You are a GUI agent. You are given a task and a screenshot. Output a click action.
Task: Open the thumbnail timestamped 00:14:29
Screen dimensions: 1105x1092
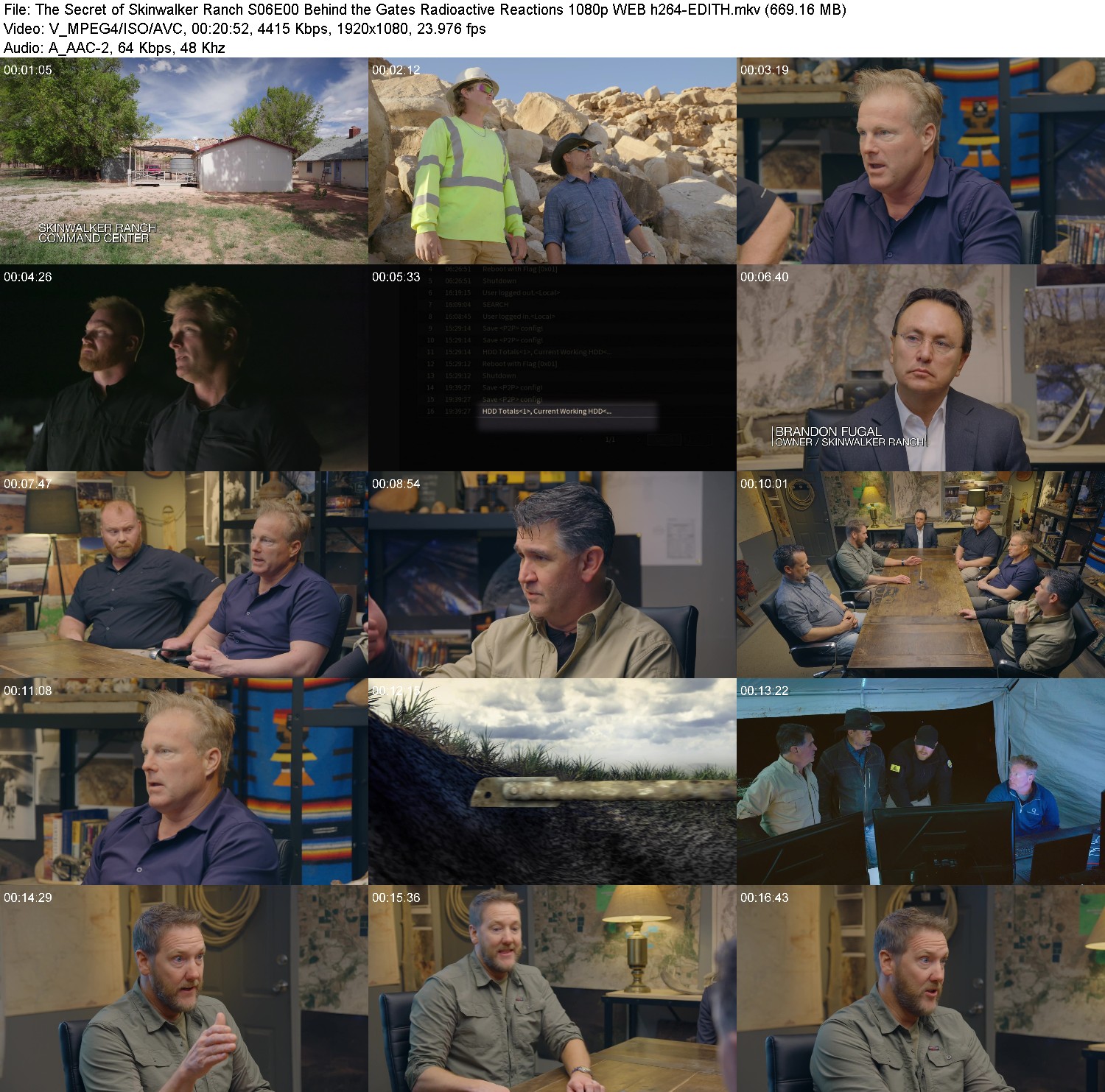coord(184,989)
